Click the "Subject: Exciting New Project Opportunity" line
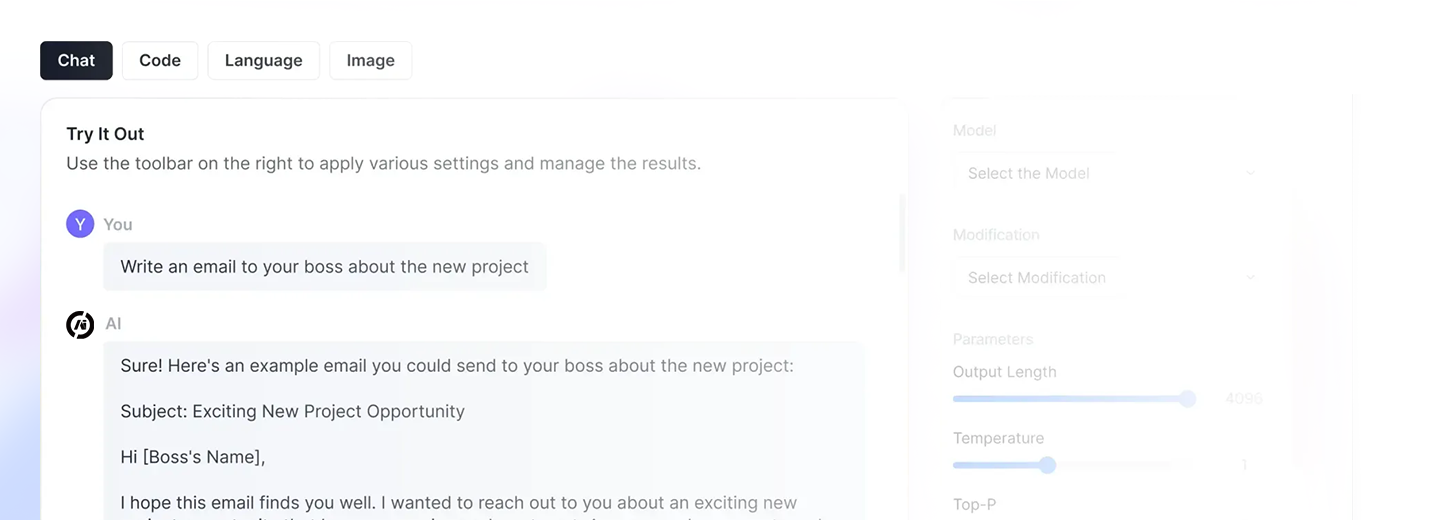This screenshot has width=1443, height=520. point(292,411)
